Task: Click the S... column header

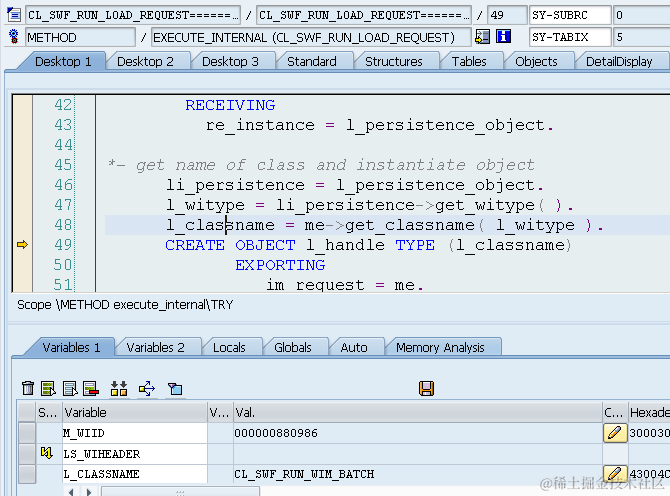Action: pyautogui.click(x=49, y=412)
